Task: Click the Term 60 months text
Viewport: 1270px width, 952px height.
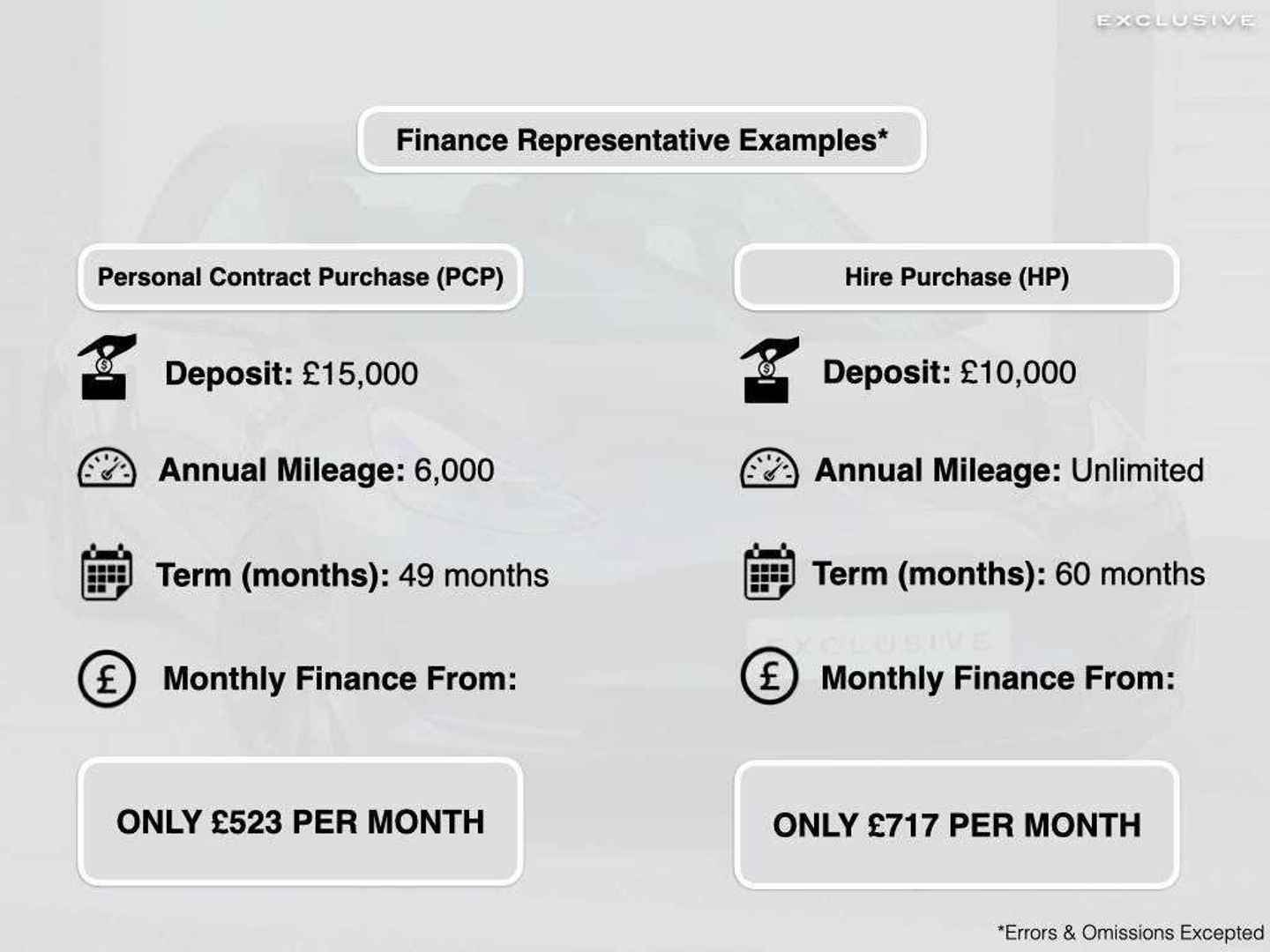Action: (x=1008, y=574)
